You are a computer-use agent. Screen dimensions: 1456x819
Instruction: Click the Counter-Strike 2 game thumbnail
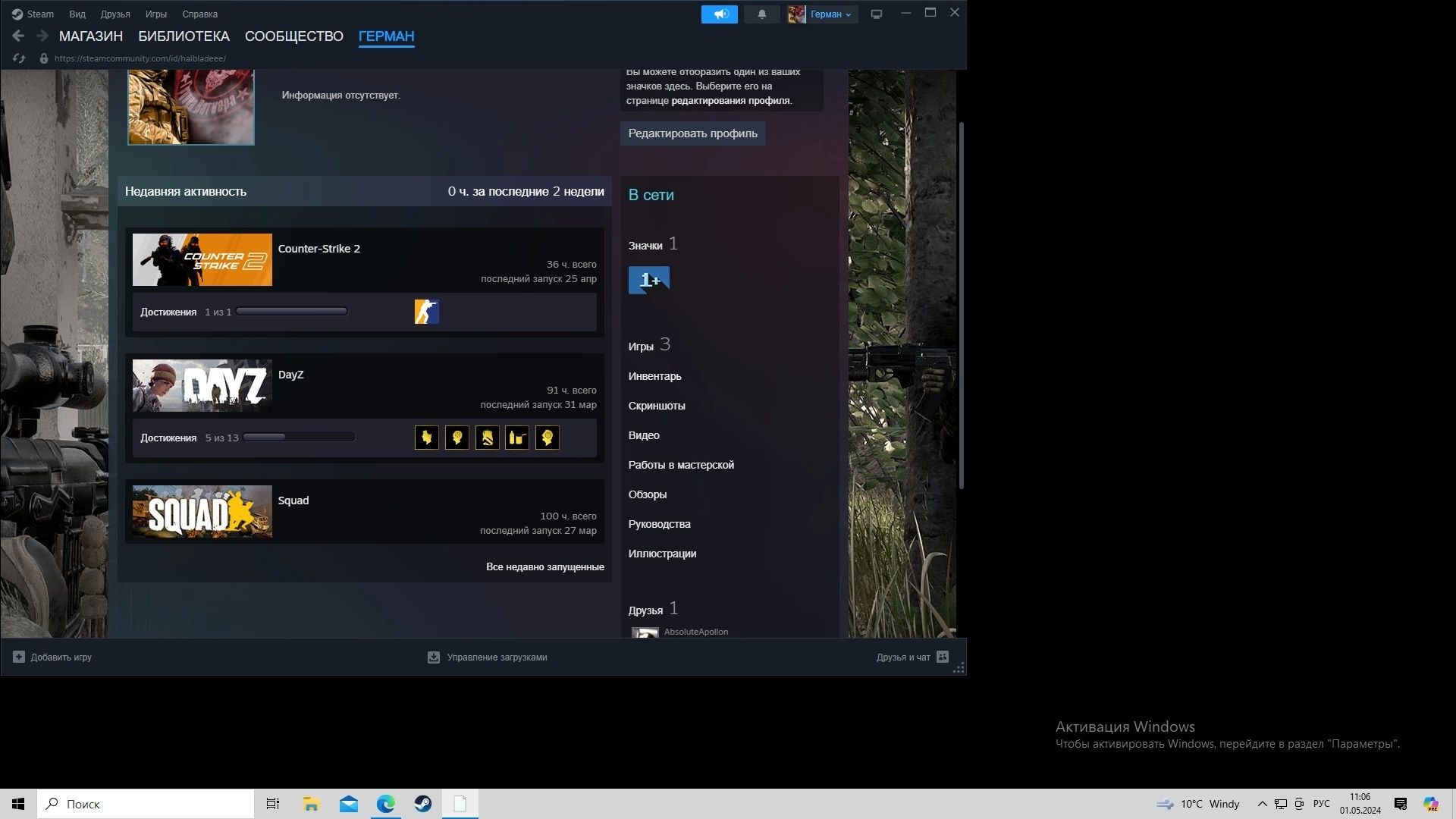click(202, 259)
